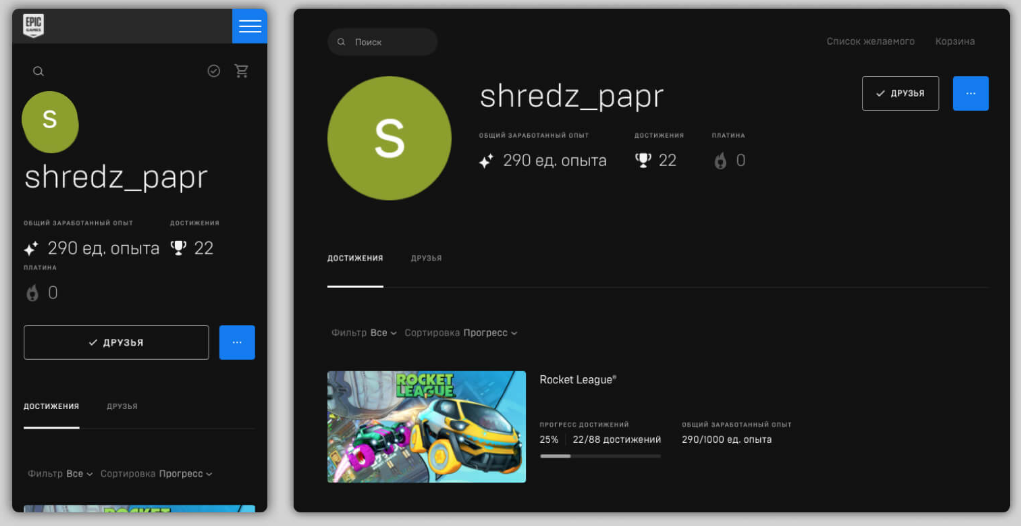Click platinum count 0 in desktop view
The height and width of the screenshot is (526, 1021).
740,161
